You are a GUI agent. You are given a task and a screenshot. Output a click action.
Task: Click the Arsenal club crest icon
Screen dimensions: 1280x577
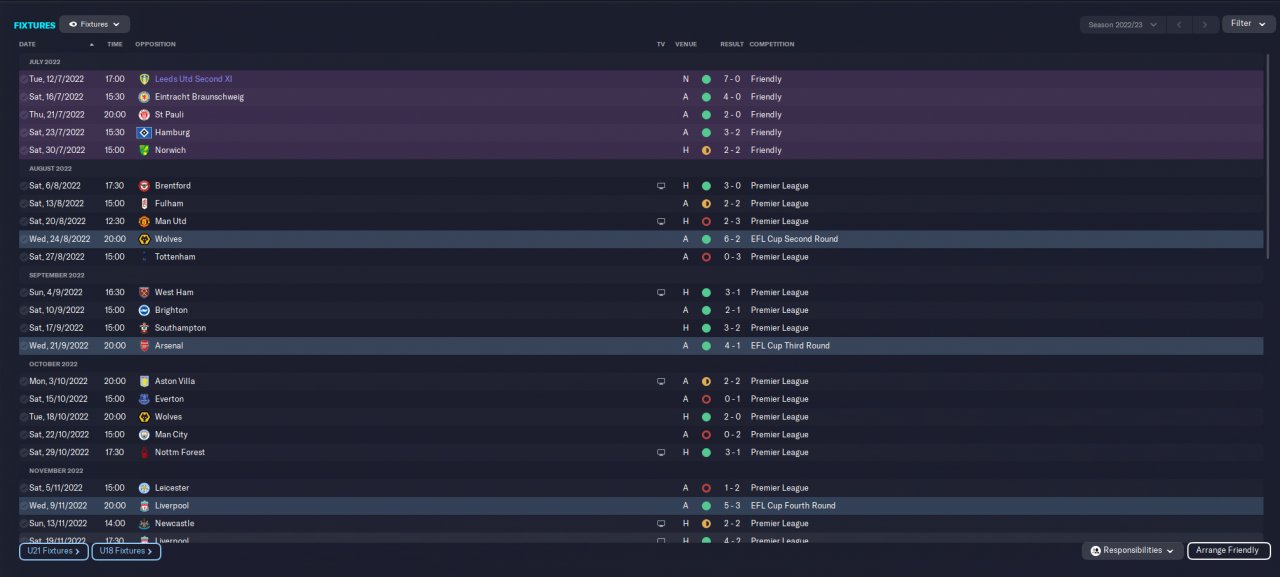click(144, 346)
